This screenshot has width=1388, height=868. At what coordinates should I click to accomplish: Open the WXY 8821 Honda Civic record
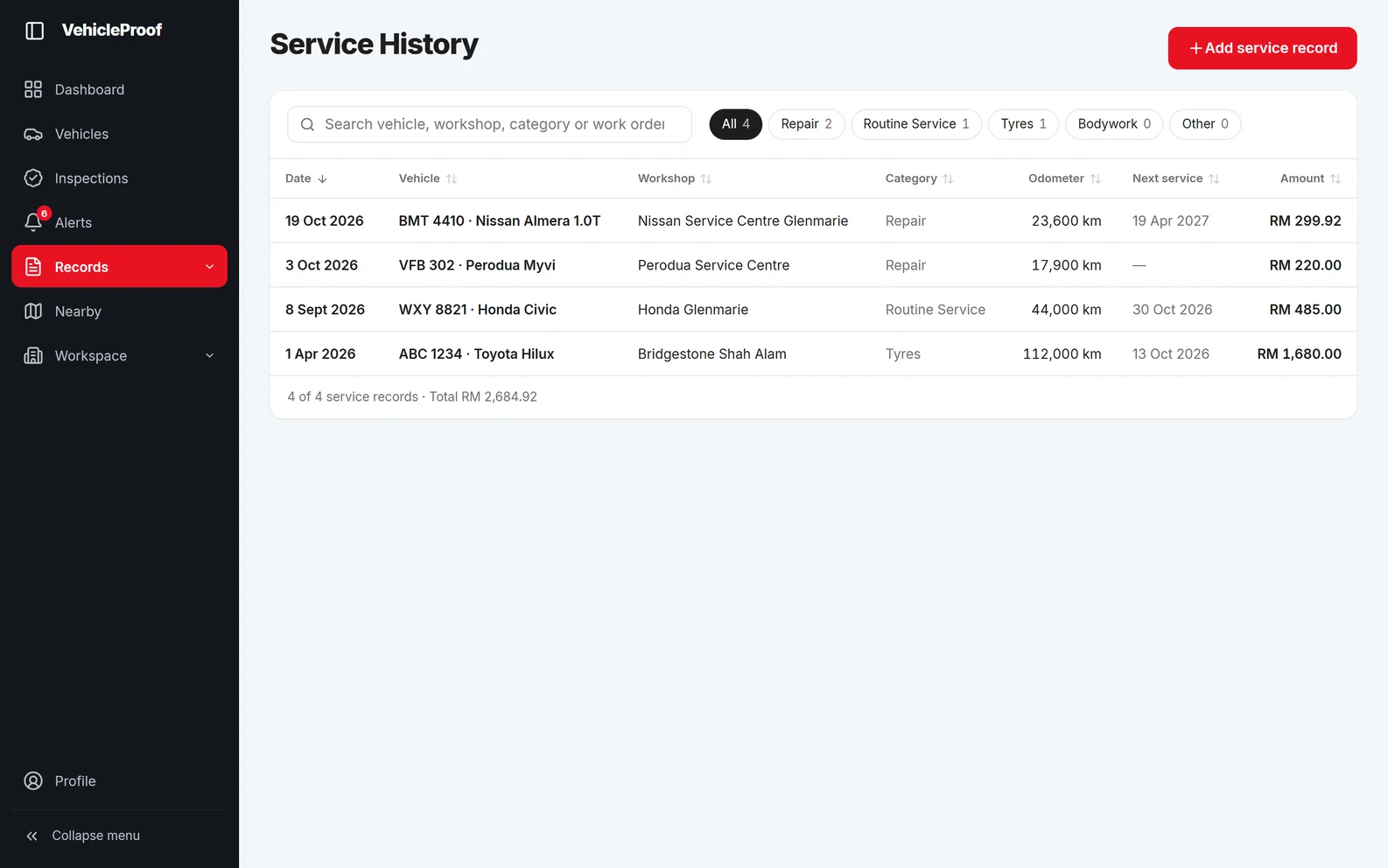(813, 310)
